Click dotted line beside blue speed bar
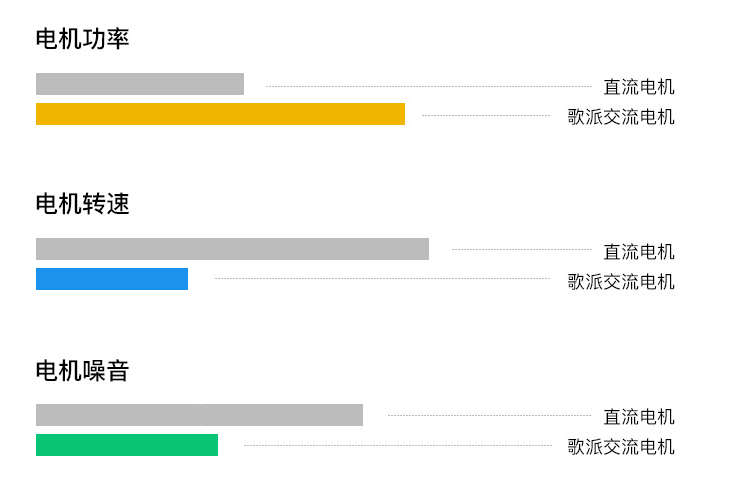 (x=382, y=278)
